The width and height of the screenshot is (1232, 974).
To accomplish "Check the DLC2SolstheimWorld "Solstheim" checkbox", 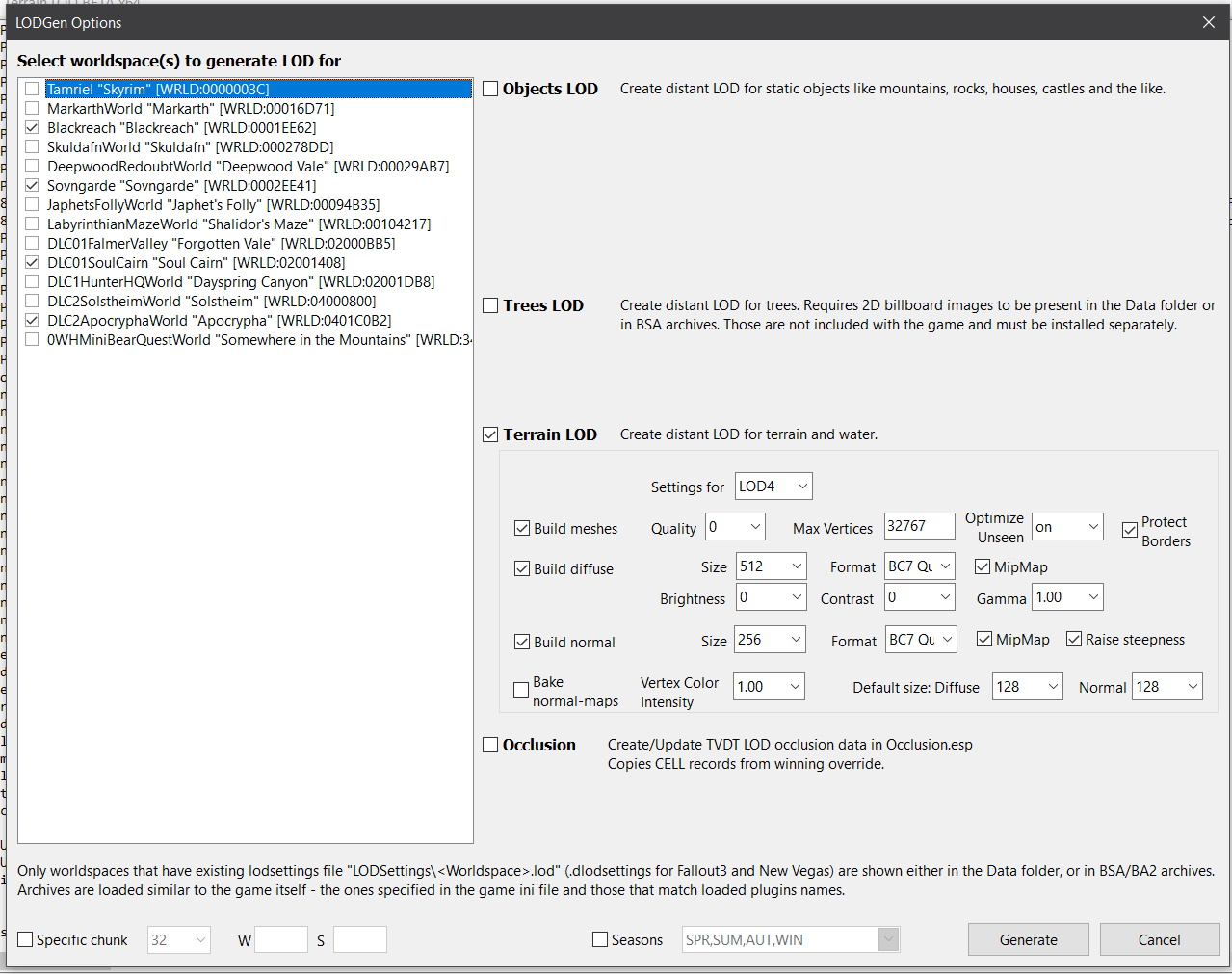I will [32, 301].
